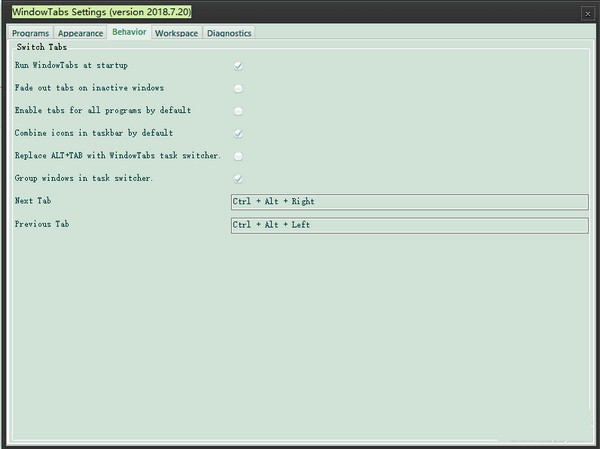This screenshot has height=449, width=600.
Task: Click the 'Replace ALT+TAB with WindowTabs task switcher.' label
Action: click(118, 155)
